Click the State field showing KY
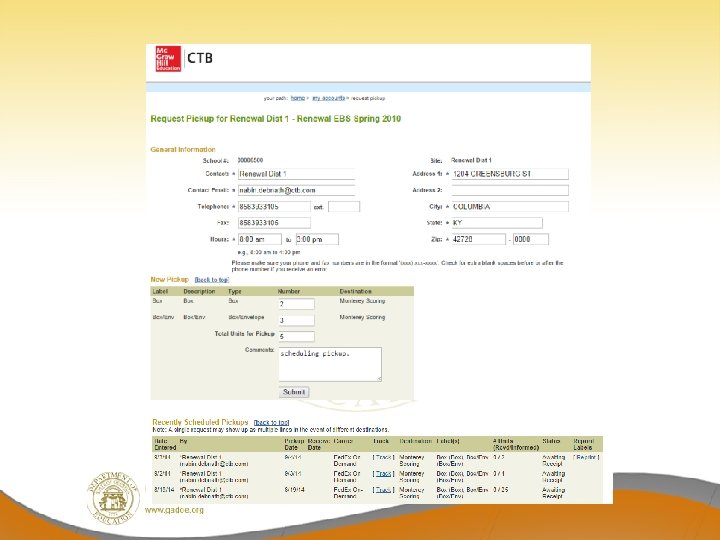 click(x=497, y=223)
